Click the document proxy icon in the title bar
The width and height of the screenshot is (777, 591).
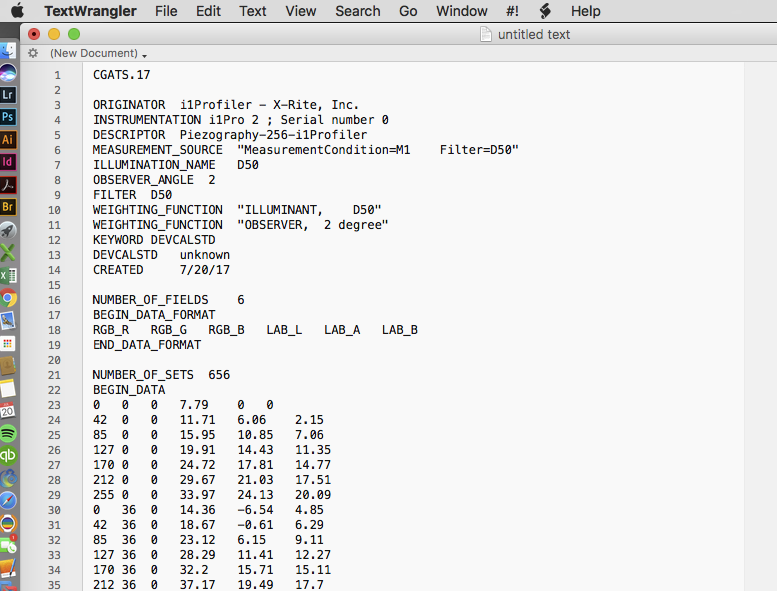[x=486, y=34]
